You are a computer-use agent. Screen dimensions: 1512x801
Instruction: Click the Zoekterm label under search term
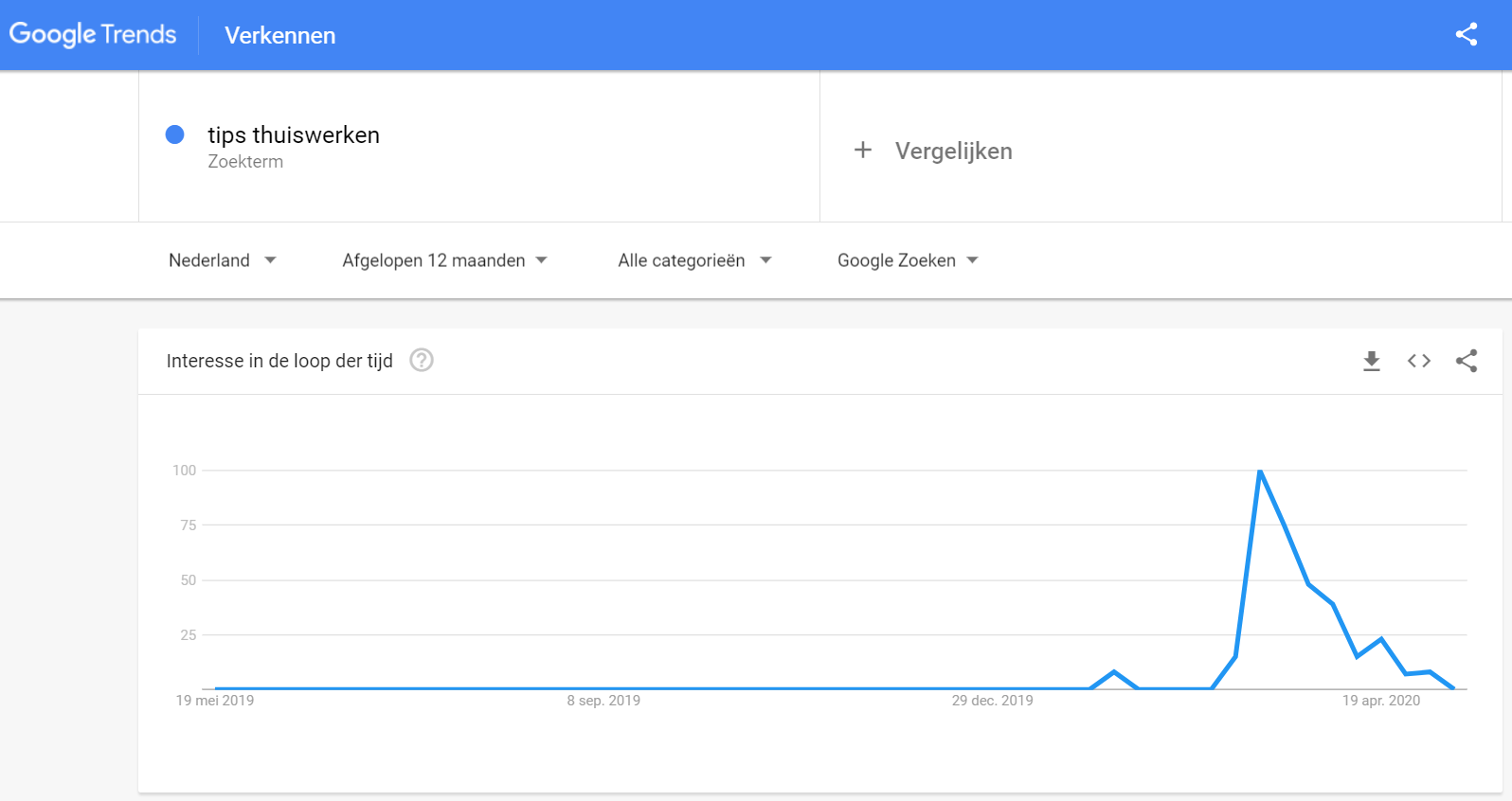[x=245, y=162]
